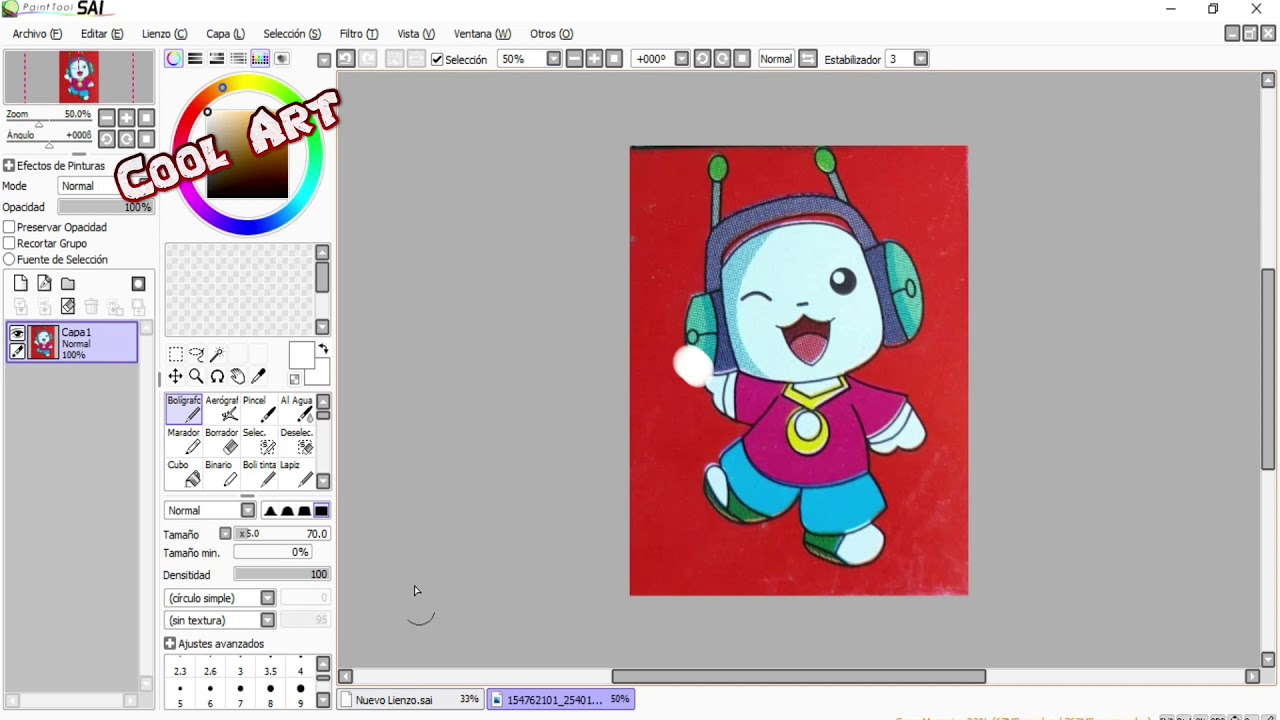Choose the rotate view tool
Image resolution: width=1280 pixels, height=720 pixels.
click(217, 376)
